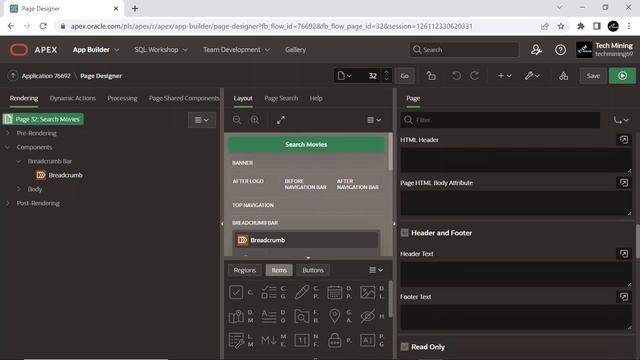
Task: Select the Display Only text item icon
Action: tap(269, 316)
